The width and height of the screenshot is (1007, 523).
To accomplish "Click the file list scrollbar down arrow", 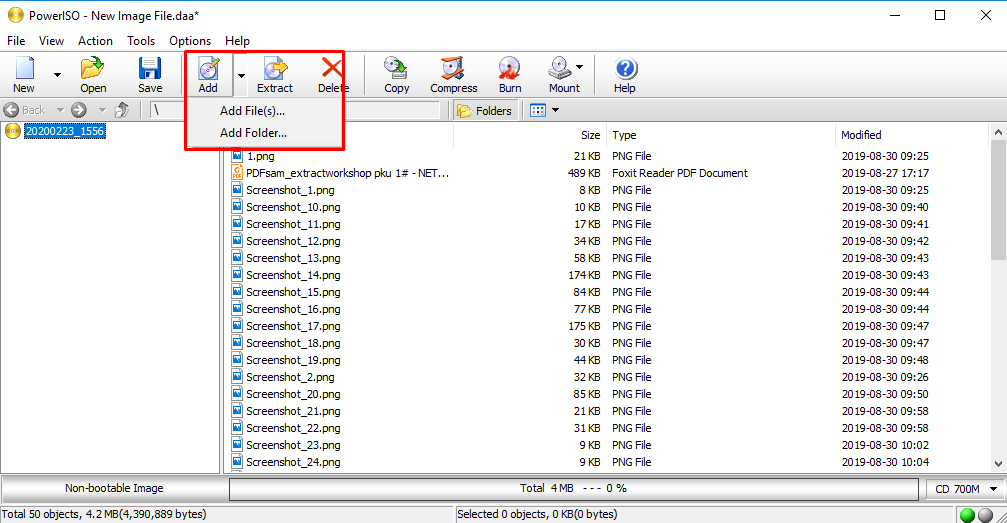I will (998, 463).
